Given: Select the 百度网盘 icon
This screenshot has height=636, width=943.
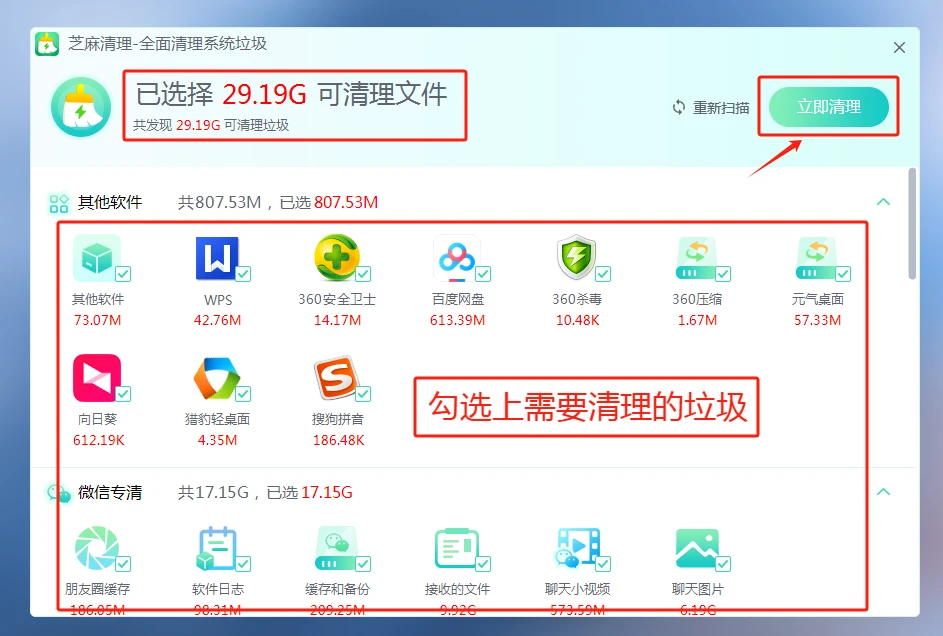Looking at the screenshot, I should click(x=457, y=258).
